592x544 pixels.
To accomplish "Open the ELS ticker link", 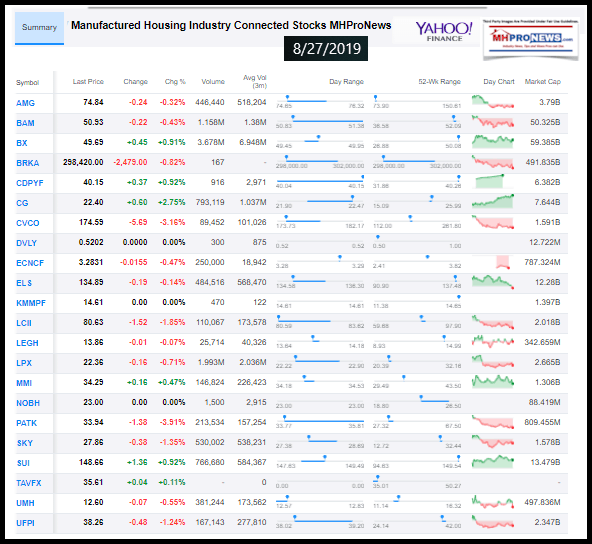I will pyautogui.click(x=24, y=283).
